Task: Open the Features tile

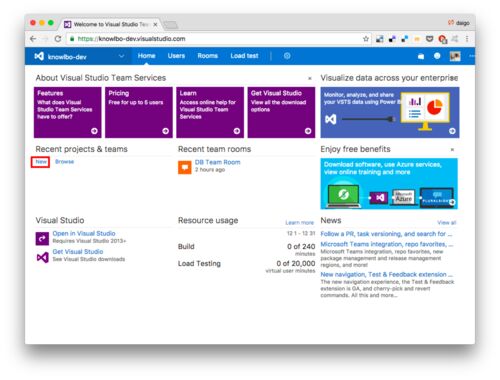Action: (67, 112)
